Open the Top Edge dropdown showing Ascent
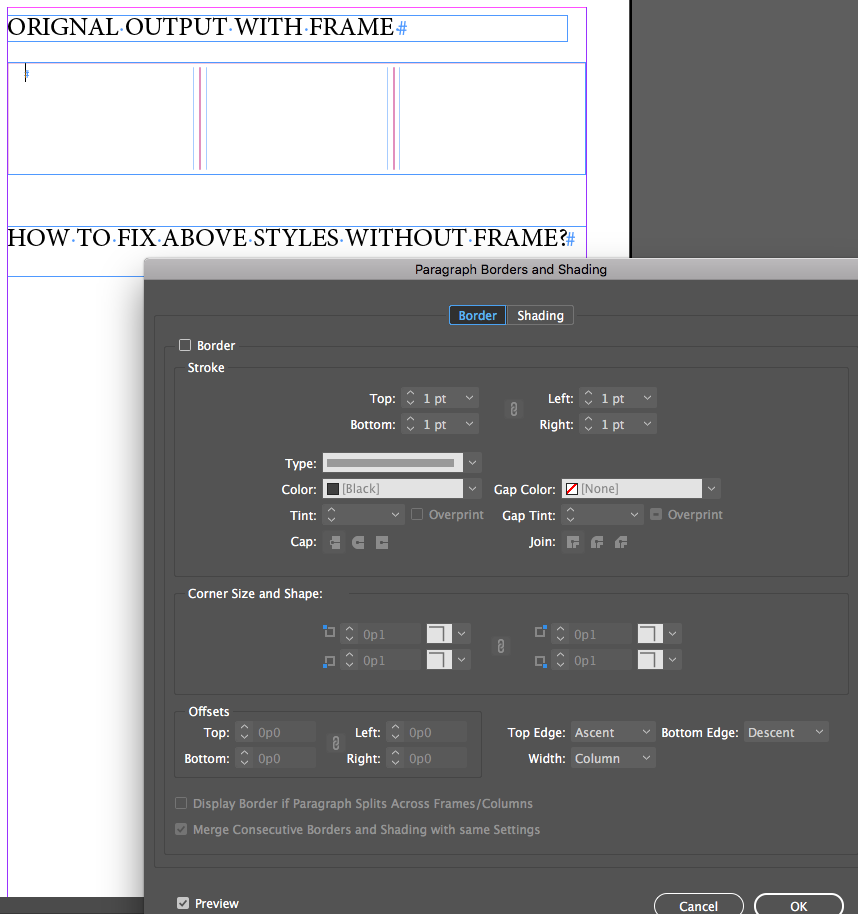Image resolution: width=858 pixels, height=914 pixels. (x=612, y=731)
